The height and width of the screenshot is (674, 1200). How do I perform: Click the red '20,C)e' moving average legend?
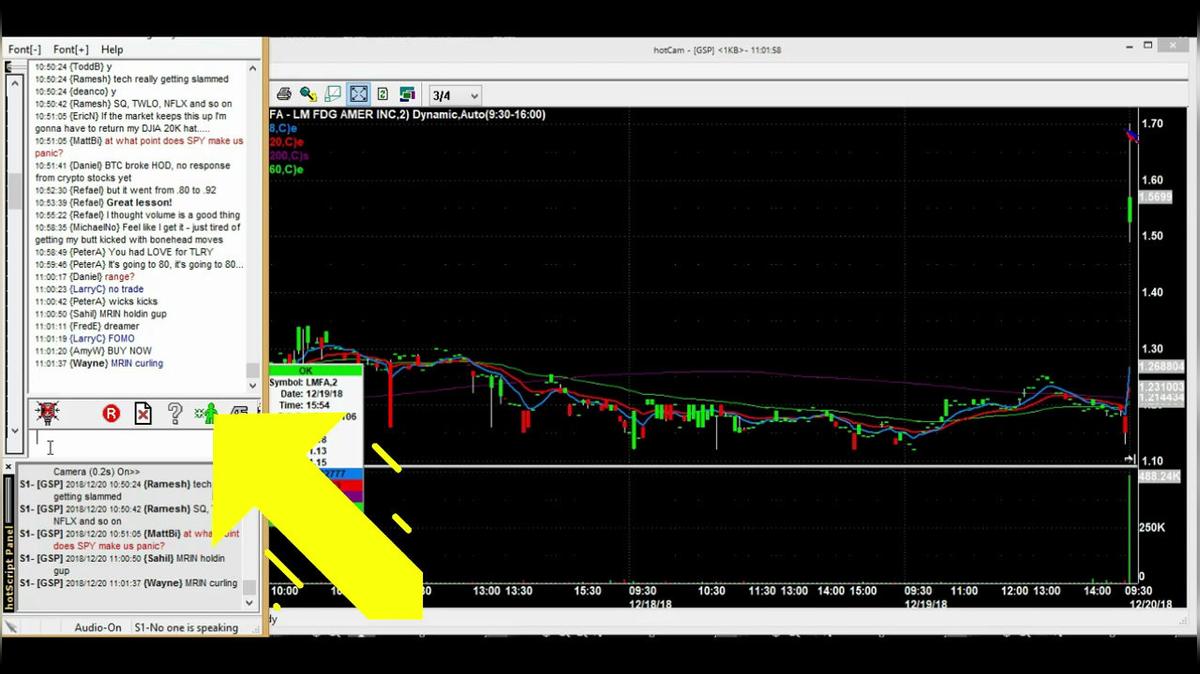pyautogui.click(x=286, y=142)
